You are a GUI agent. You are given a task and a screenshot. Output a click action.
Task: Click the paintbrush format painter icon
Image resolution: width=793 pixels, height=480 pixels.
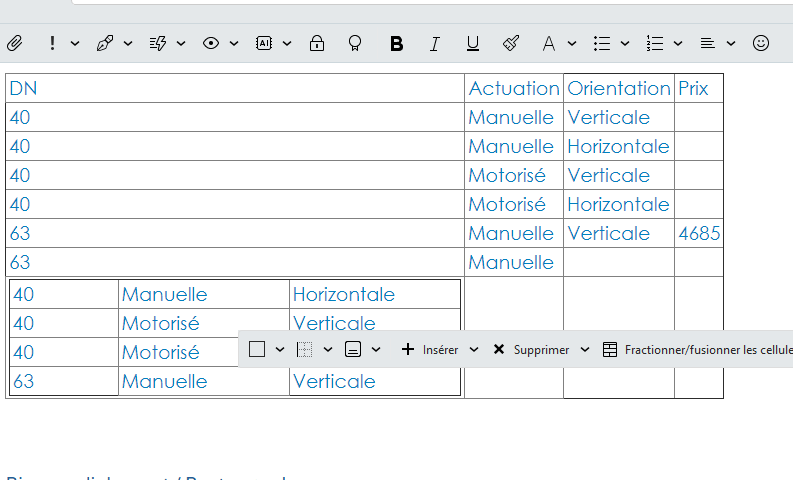[x=511, y=43]
